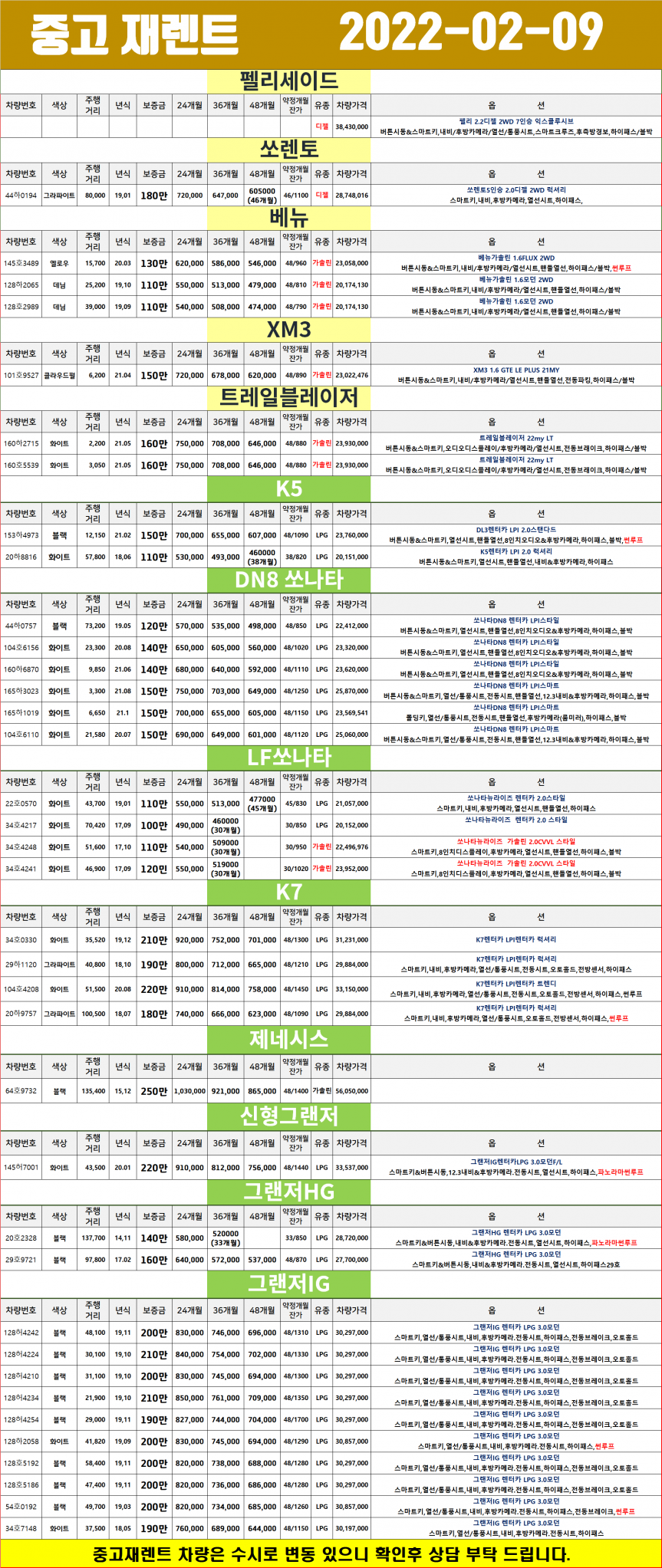Image resolution: width=662 pixels, height=1568 pixels.
Task: Select the '제네시스' section heading
Action: pyautogui.click(x=289, y=1039)
